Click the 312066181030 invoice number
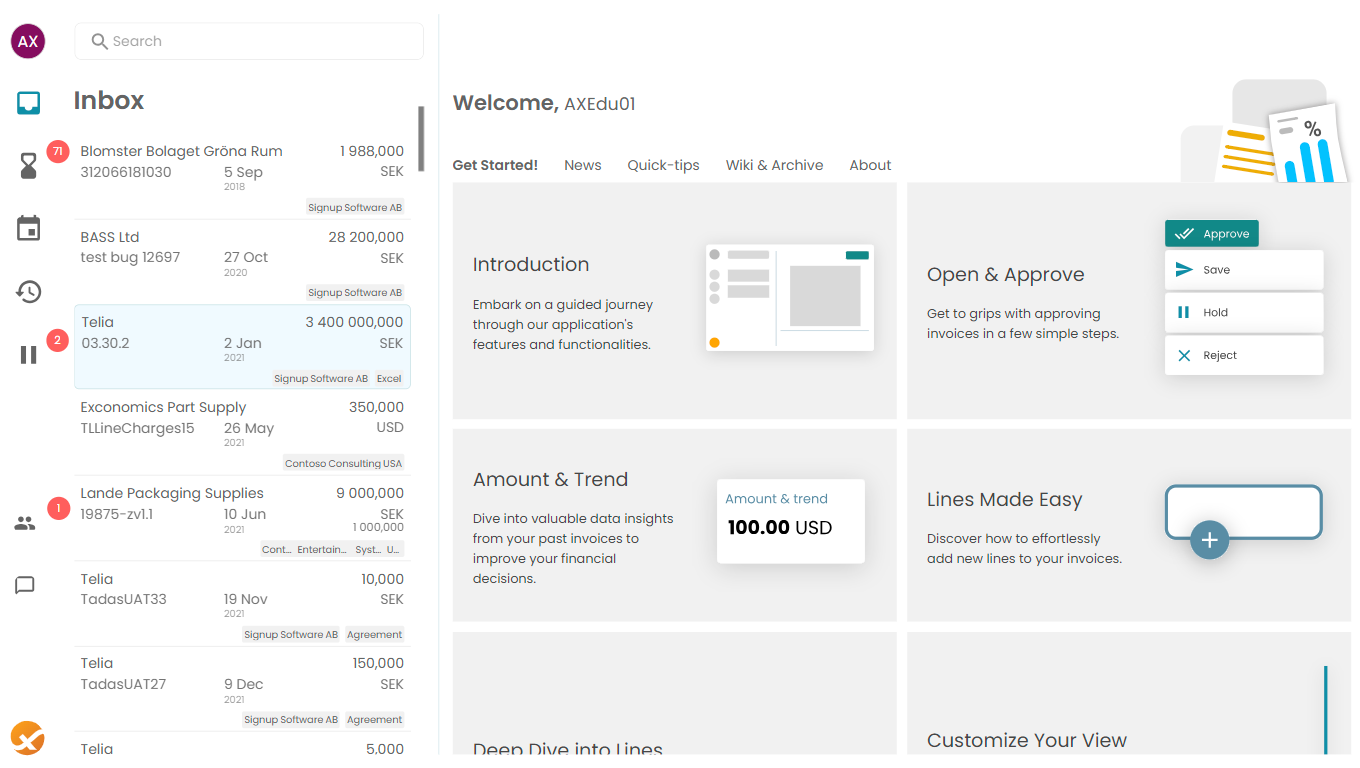 [126, 172]
